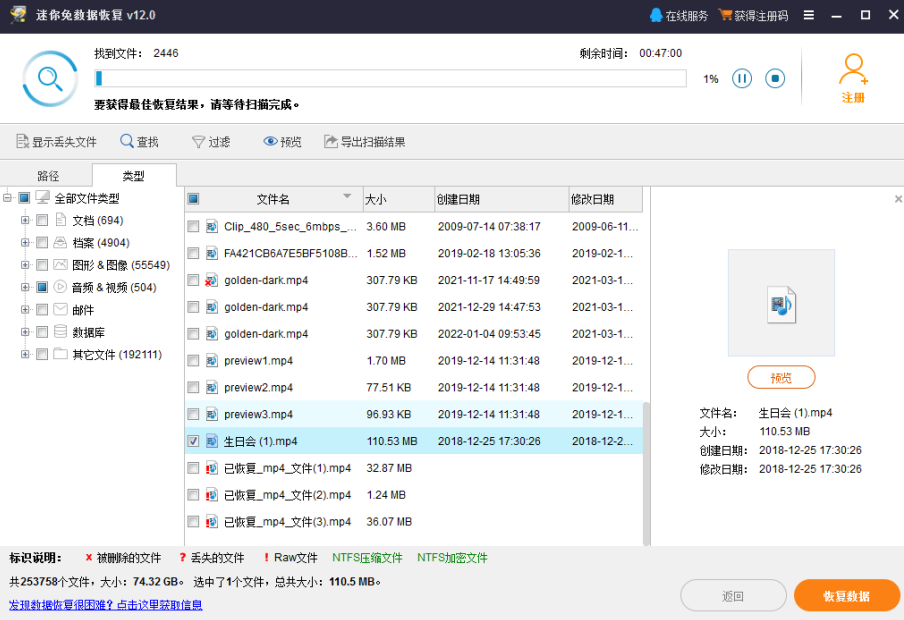This screenshot has width=904, height=620.
Task: Pause the scan with the pause icon
Action: [741, 78]
